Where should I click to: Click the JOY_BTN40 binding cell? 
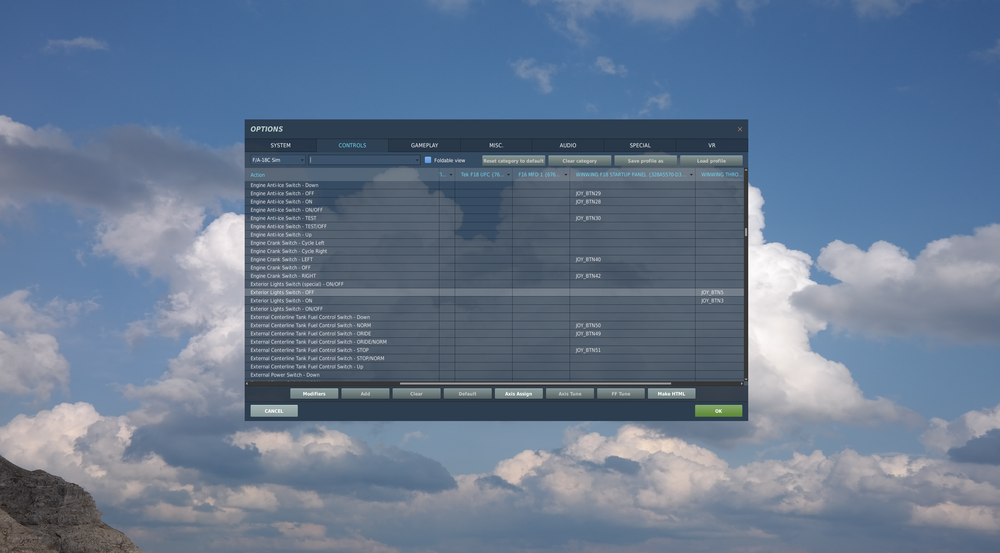point(632,260)
